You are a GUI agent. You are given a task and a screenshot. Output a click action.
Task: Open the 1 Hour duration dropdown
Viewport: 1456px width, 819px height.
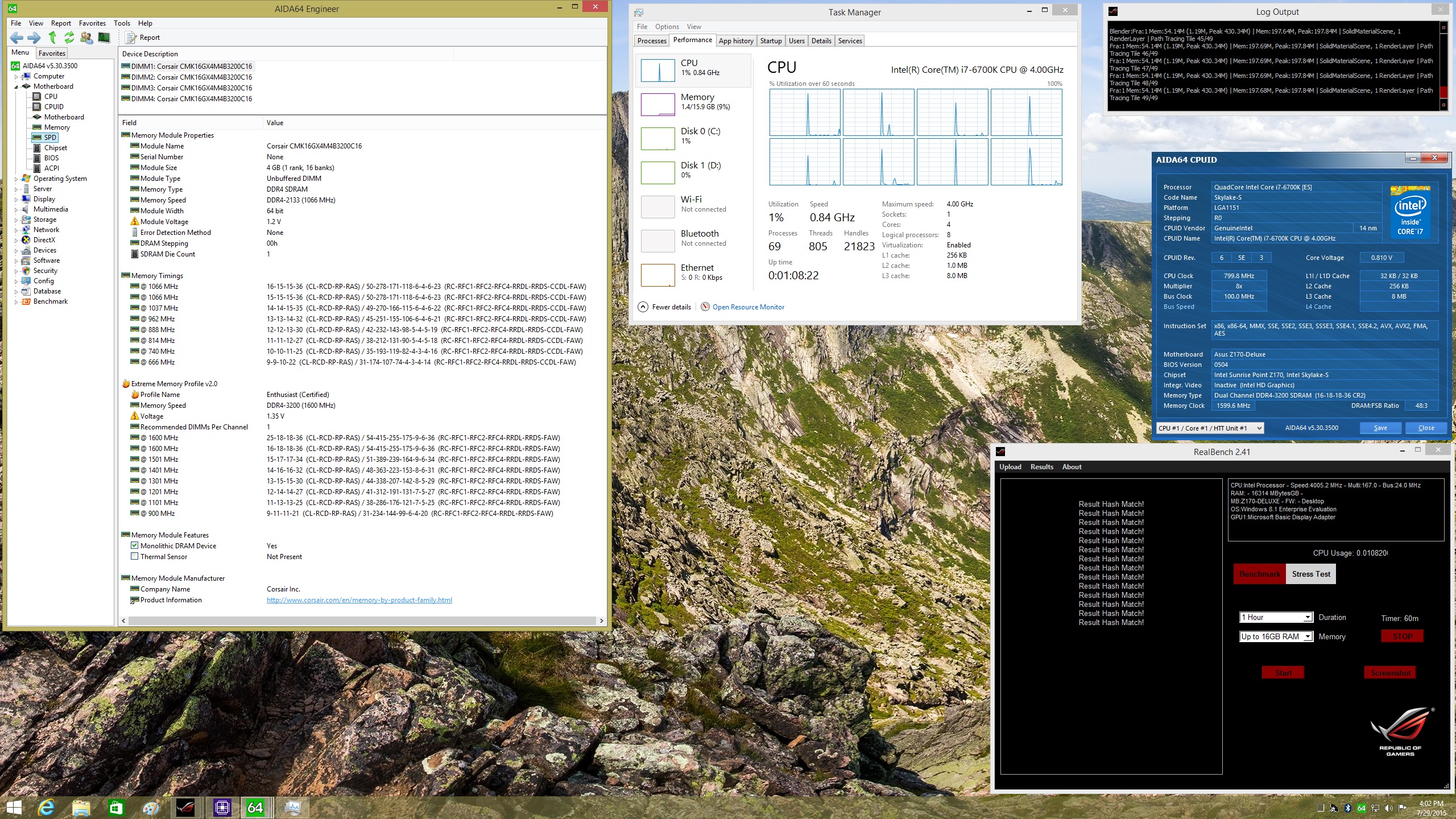1276,617
